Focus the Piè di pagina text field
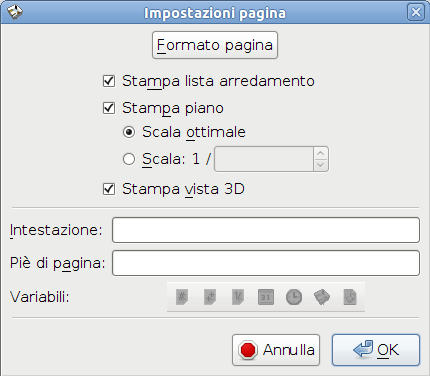Viewport: 430px width, 376px height. click(266, 263)
